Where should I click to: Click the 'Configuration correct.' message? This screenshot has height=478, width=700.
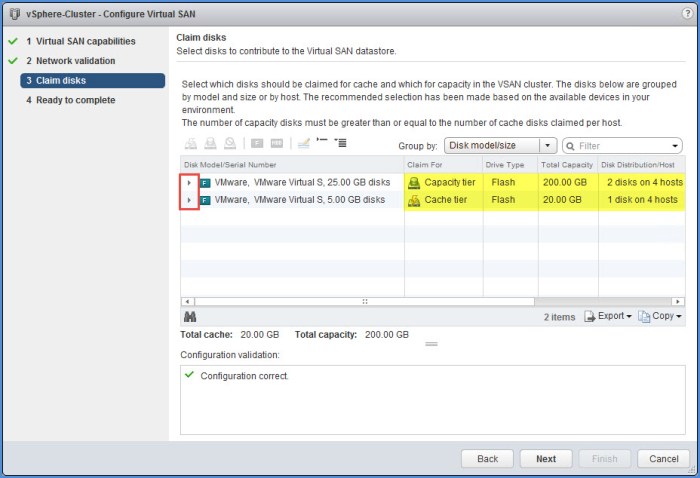(244, 376)
